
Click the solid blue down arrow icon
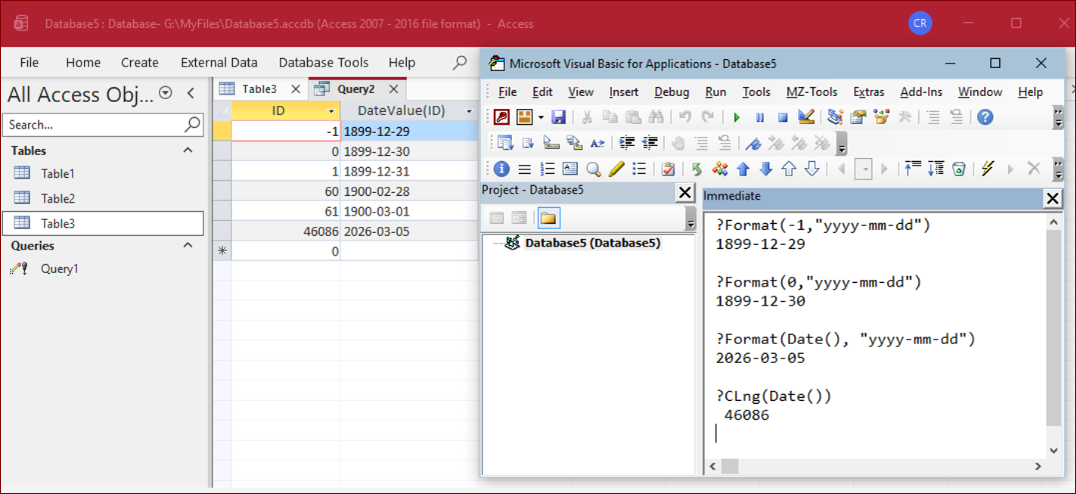tap(767, 168)
